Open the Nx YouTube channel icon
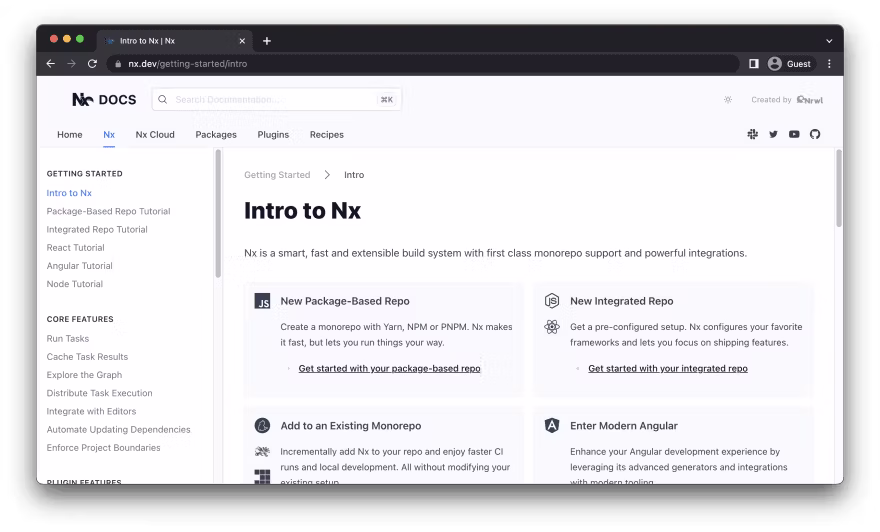880x532 pixels. tap(794, 134)
